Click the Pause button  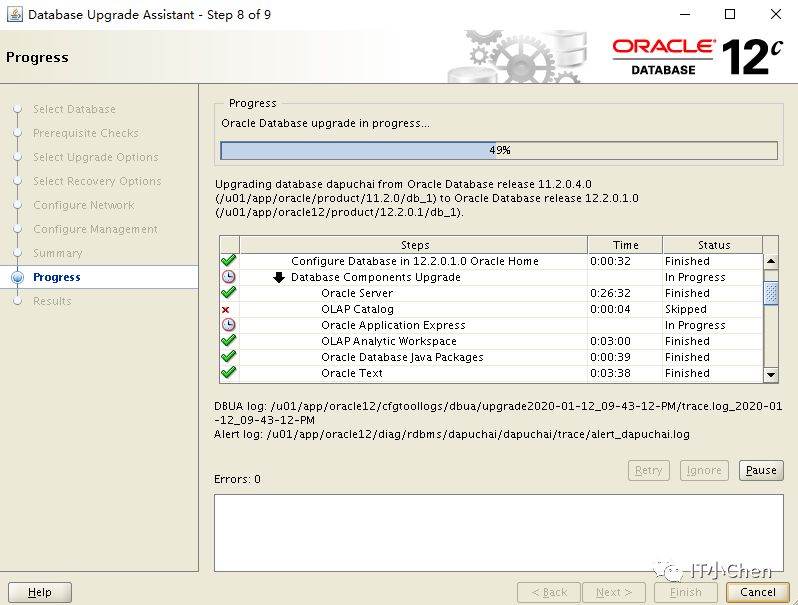click(761, 470)
